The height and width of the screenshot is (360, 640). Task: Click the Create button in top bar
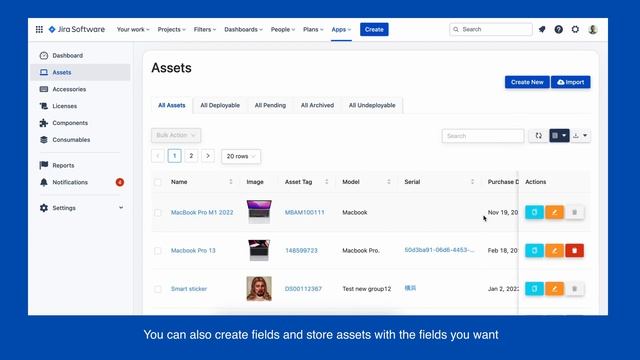point(374,29)
